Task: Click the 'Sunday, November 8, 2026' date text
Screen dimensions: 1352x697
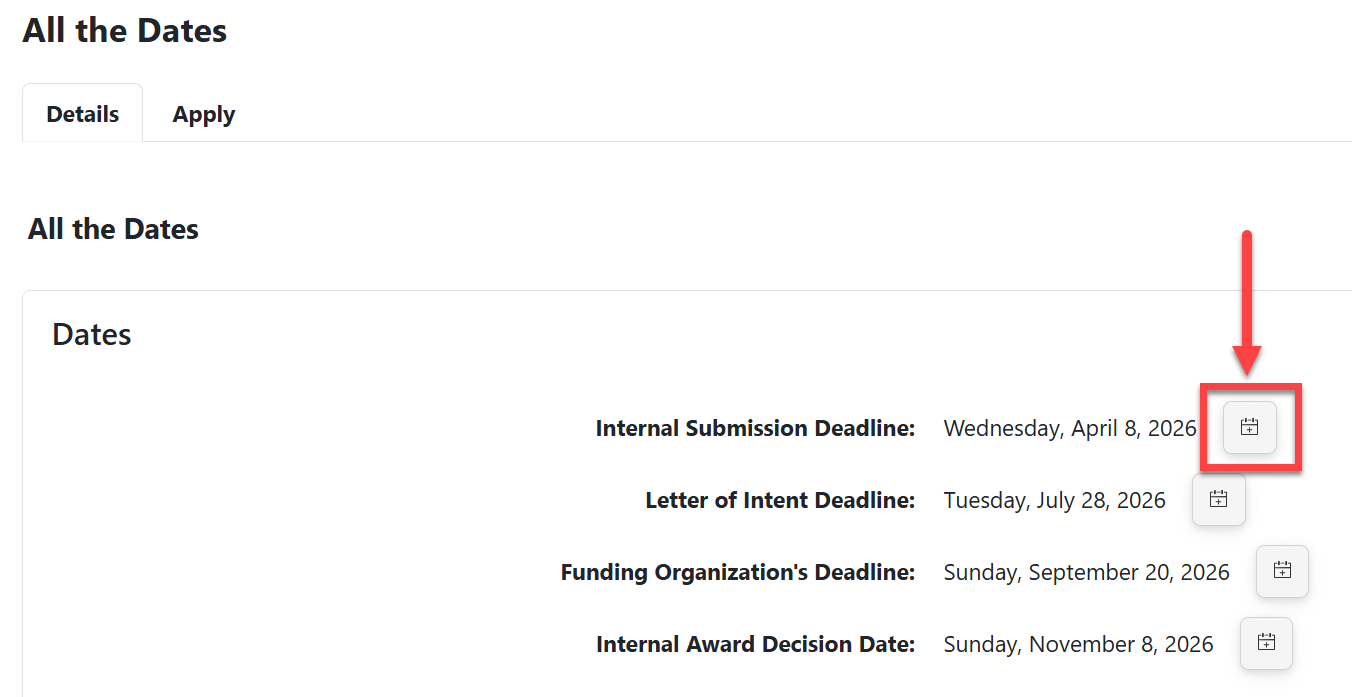Action: [1078, 643]
